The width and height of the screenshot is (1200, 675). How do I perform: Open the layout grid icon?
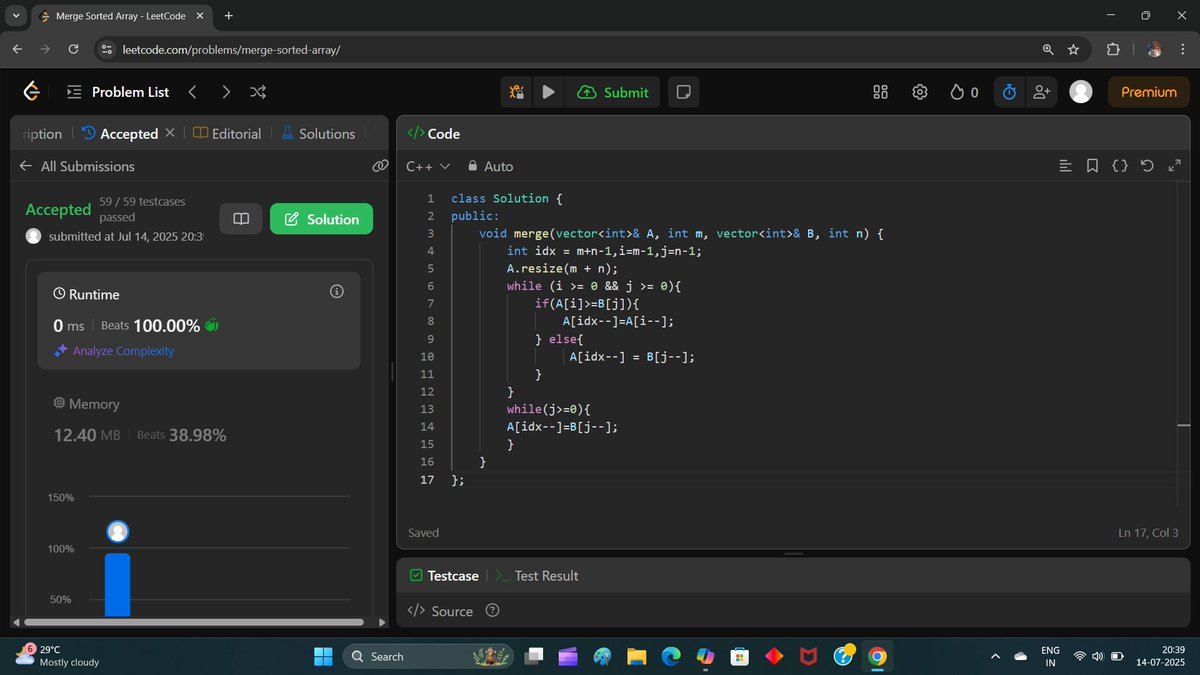point(881,92)
